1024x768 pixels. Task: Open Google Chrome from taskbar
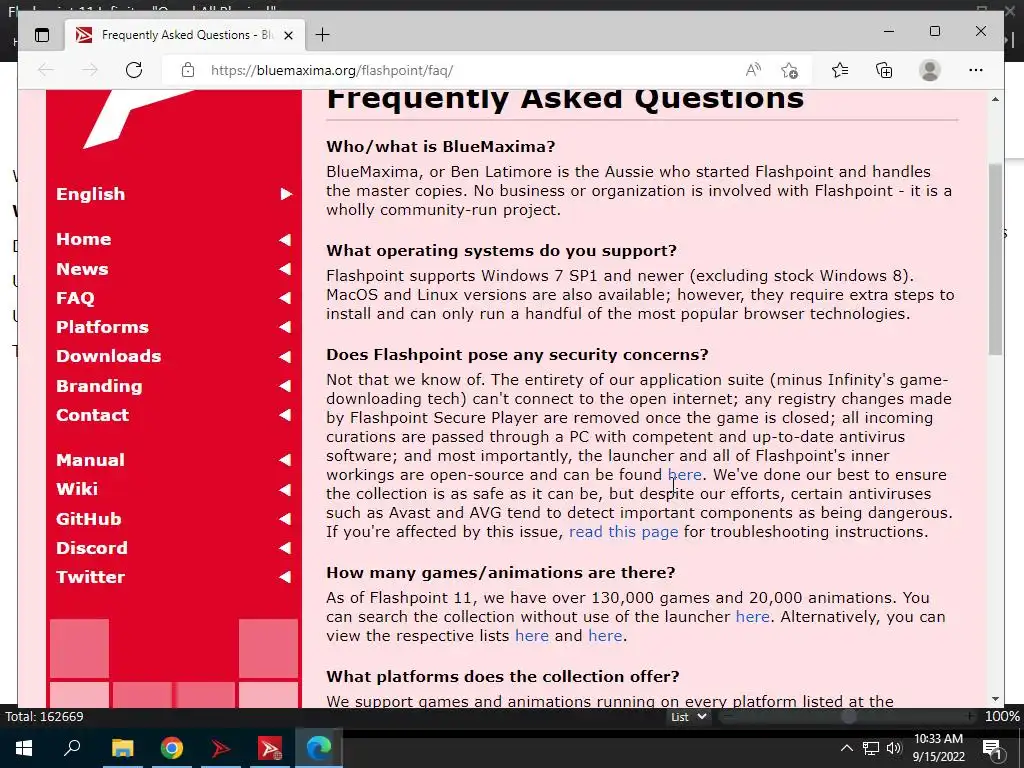pos(172,748)
